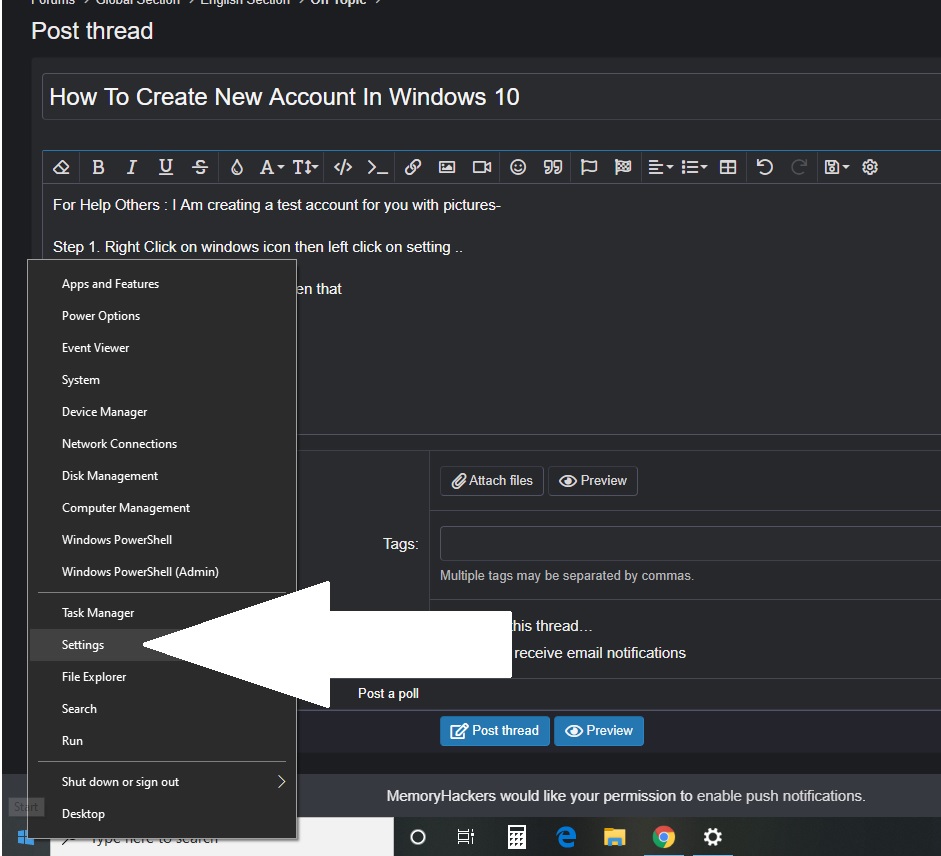This screenshot has height=856, width=941.
Task: Select Network Connections menu entry
Action: [162, 444]
